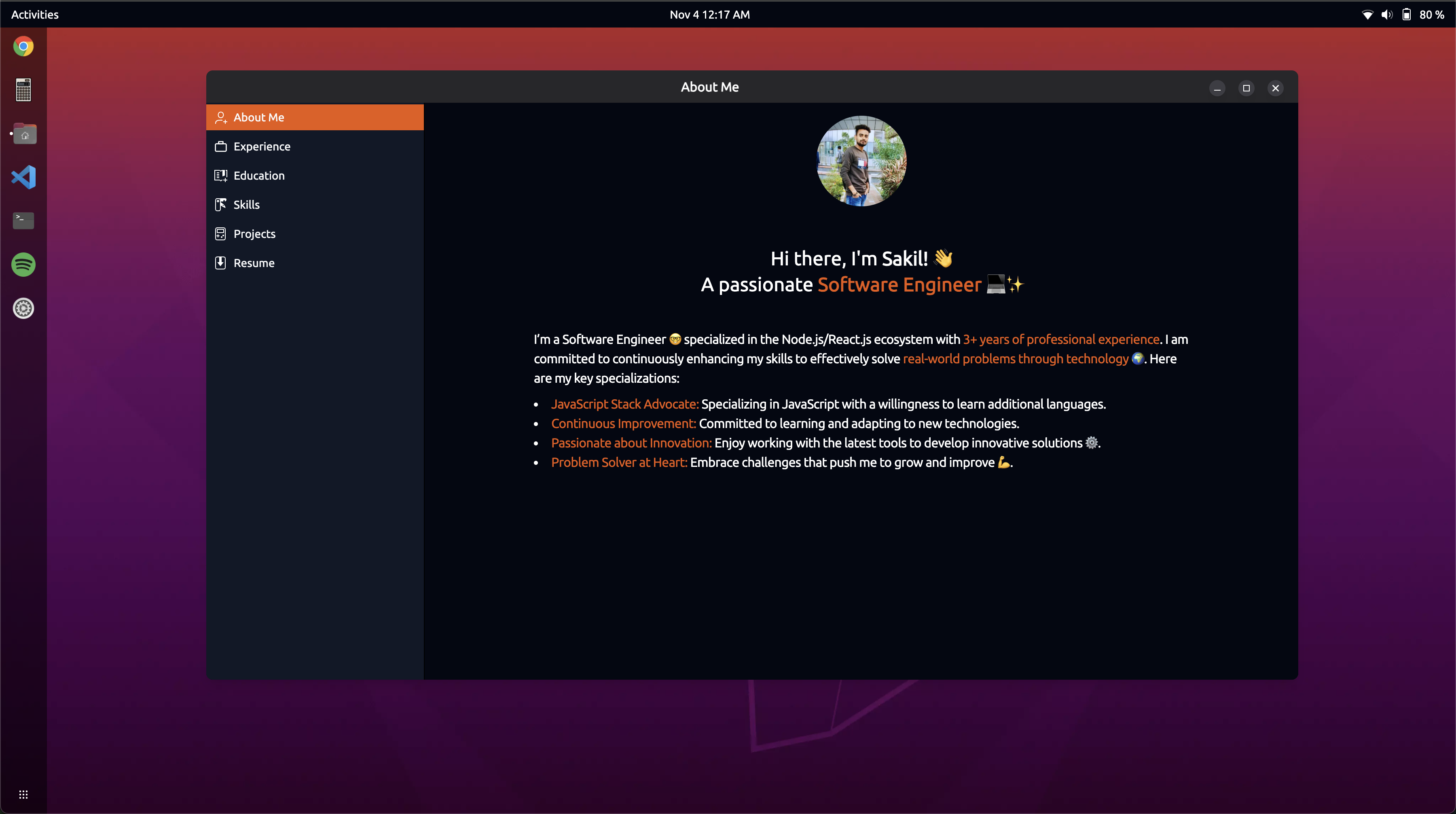The image size is (1456, 814).
Task: Open the Terminal dock icon
Action: [23, 220]
